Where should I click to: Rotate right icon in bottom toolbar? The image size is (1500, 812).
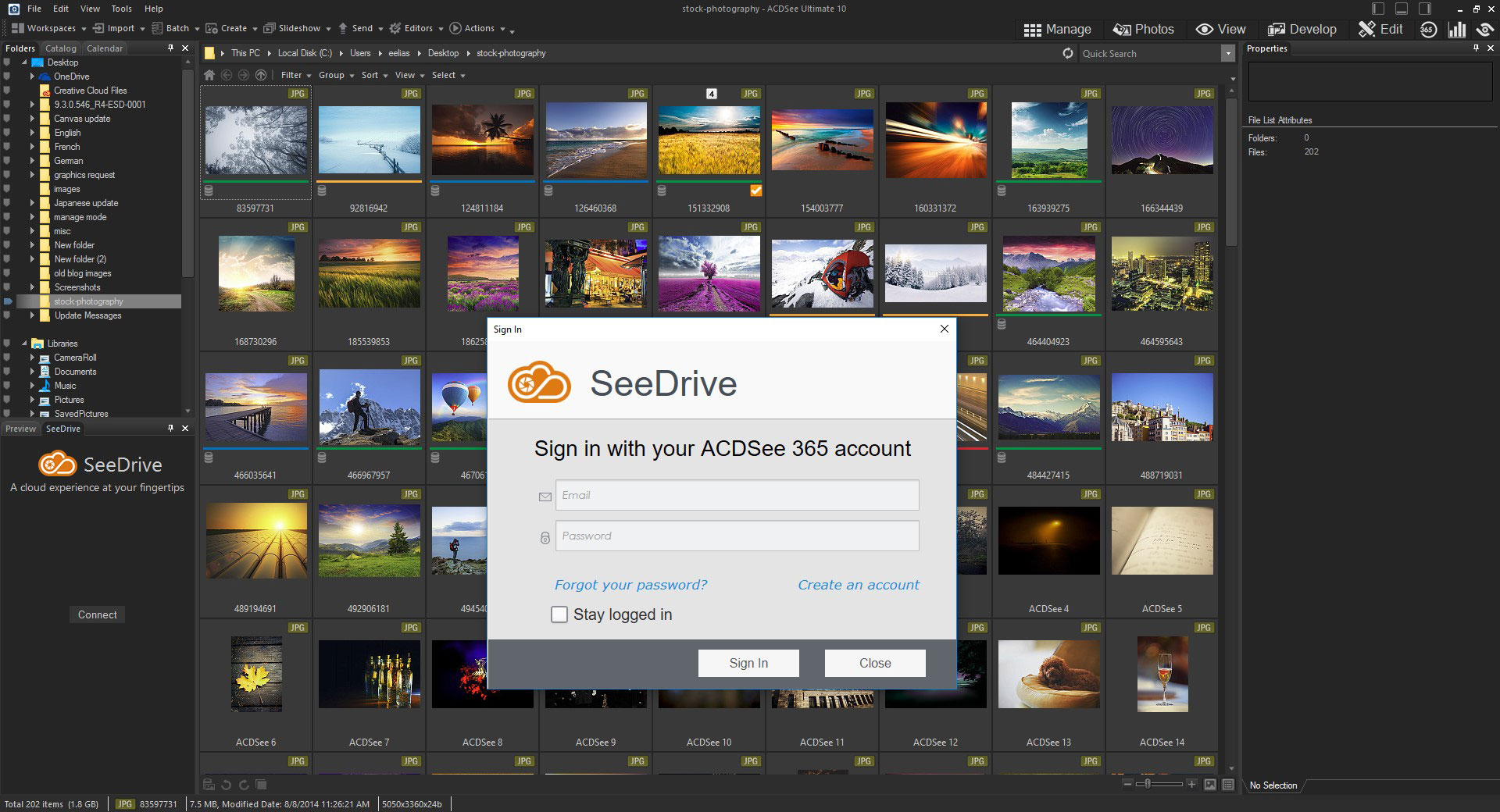pyautogui.click(x=244, y=785)
